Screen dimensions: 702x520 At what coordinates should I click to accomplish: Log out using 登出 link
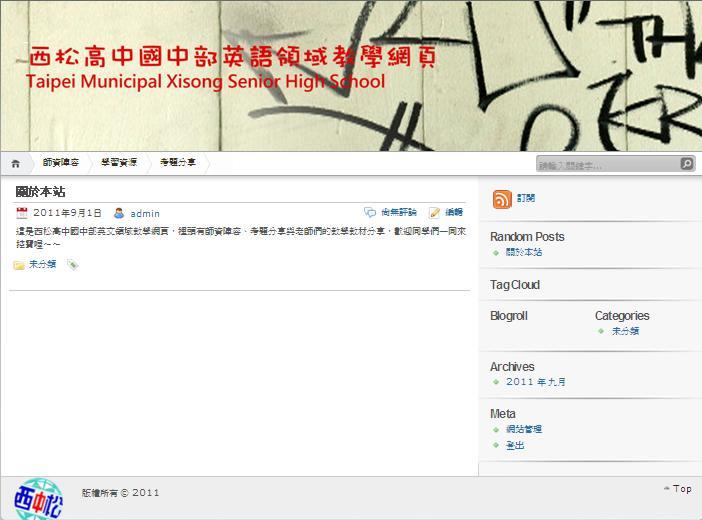click(x=515, y=445)
